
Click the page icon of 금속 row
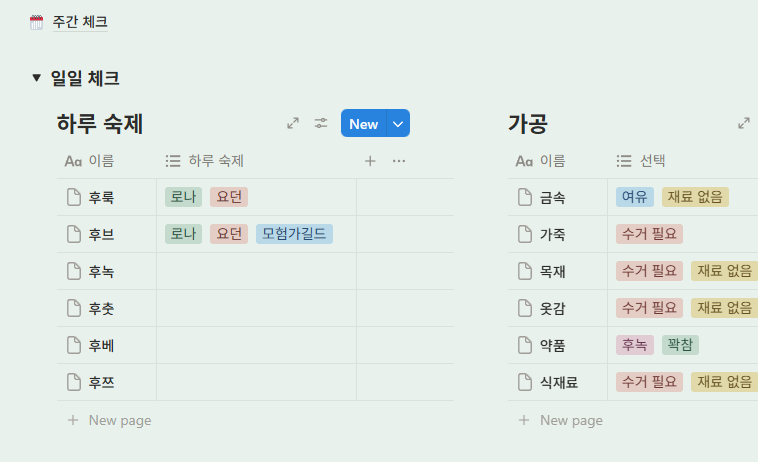coord(525,197)
